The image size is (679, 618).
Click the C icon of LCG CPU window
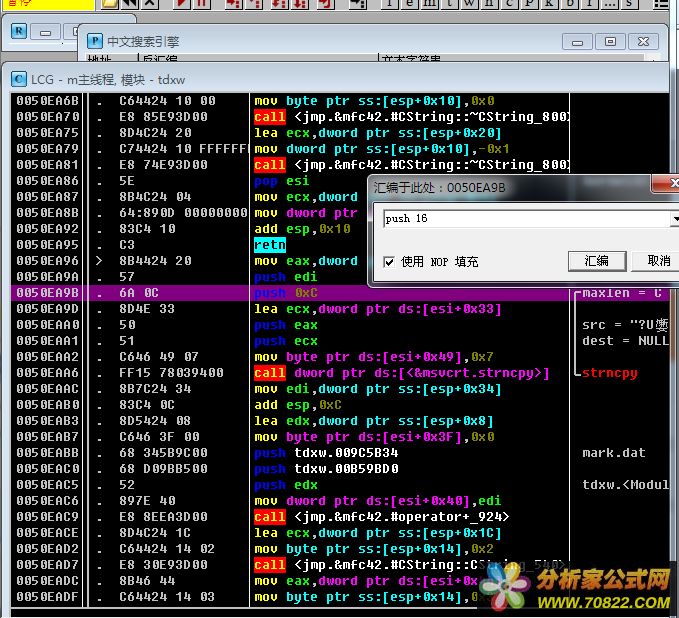(x=19, y=79)
